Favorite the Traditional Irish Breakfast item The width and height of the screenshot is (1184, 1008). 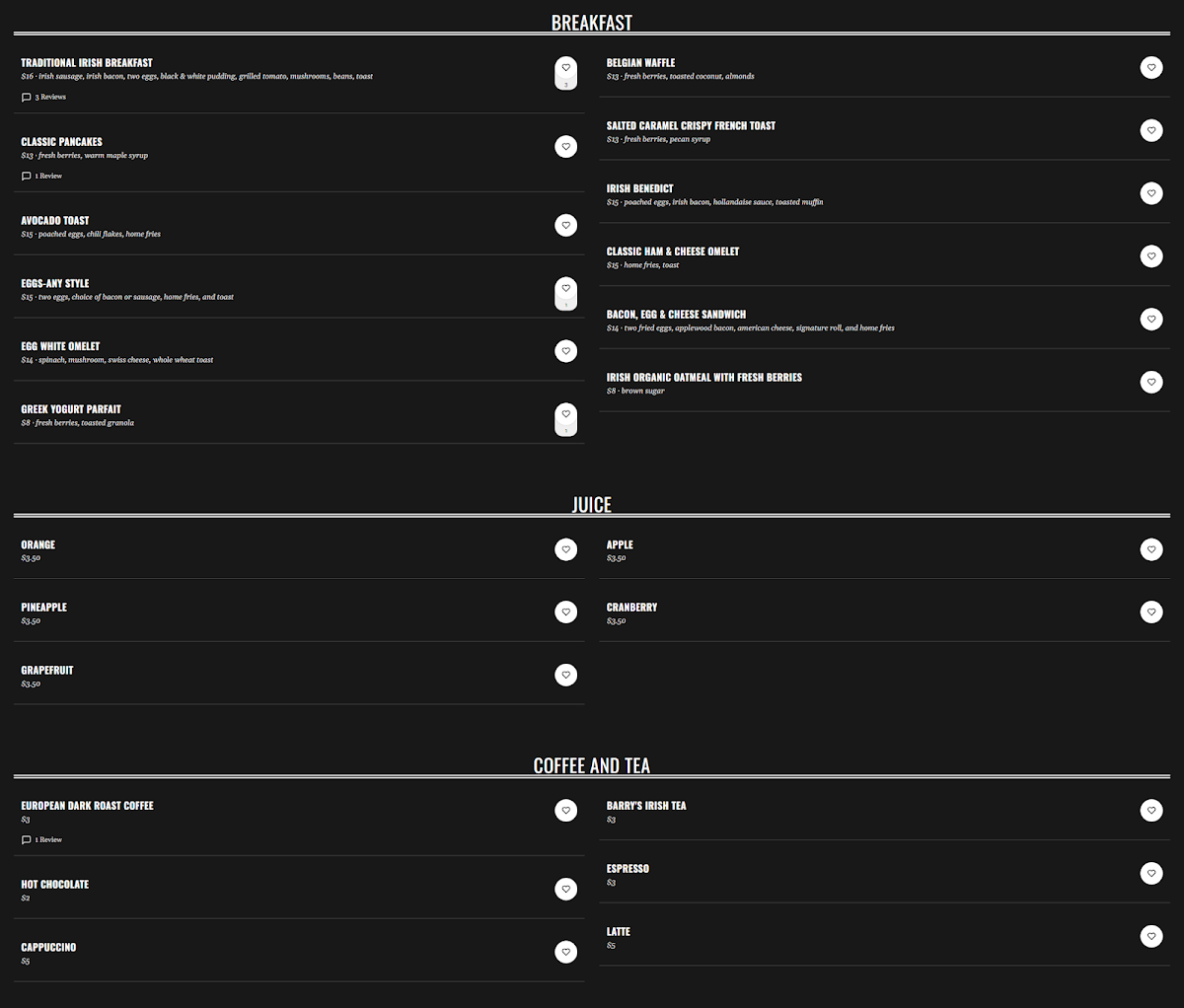point(565,69)
